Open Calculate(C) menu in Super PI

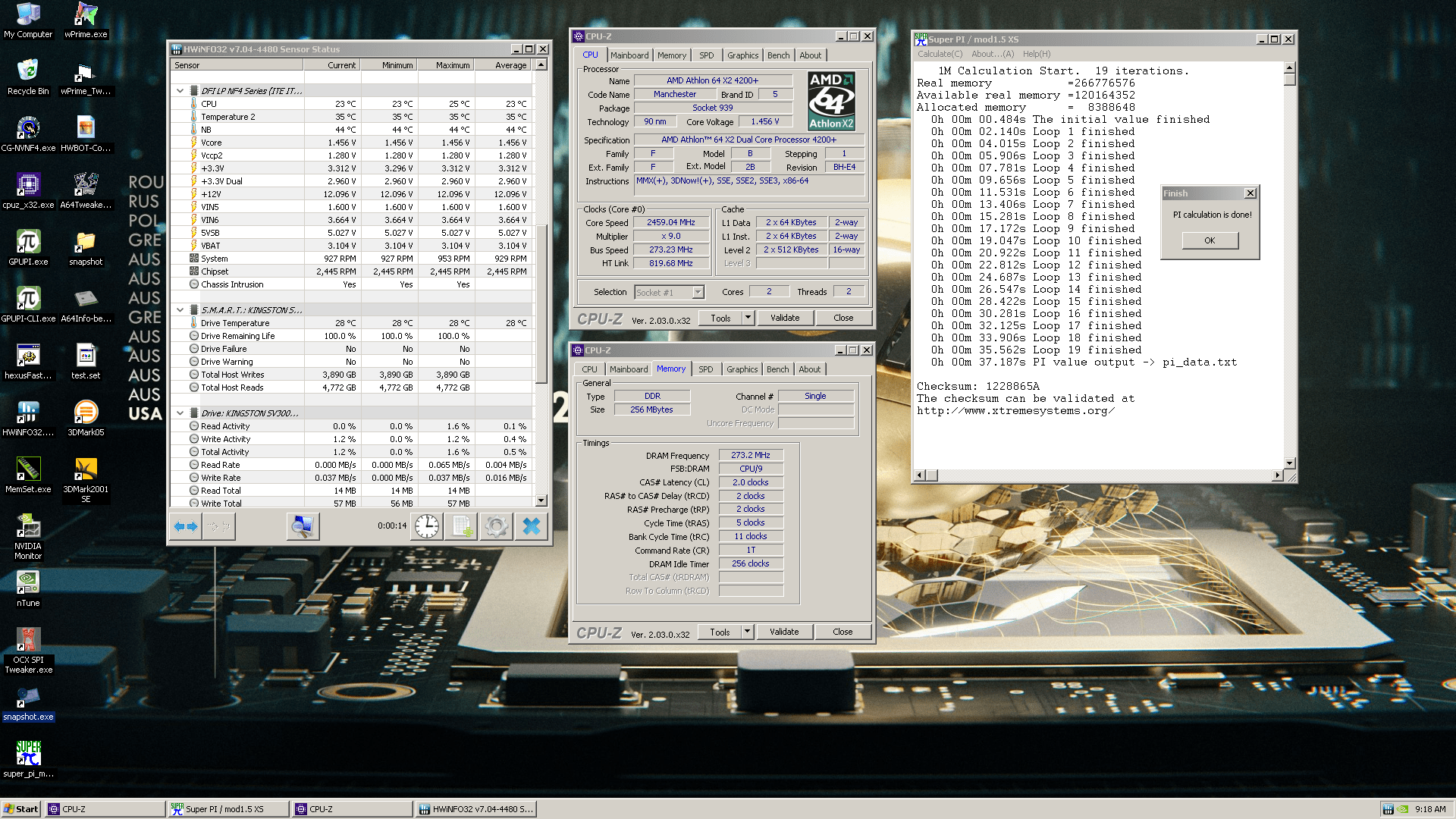[x=940, y=54]
